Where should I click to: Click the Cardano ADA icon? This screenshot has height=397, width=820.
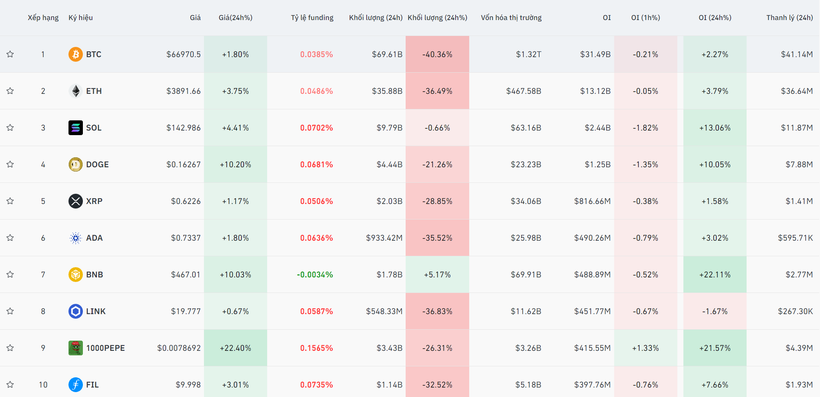(75, 238)
